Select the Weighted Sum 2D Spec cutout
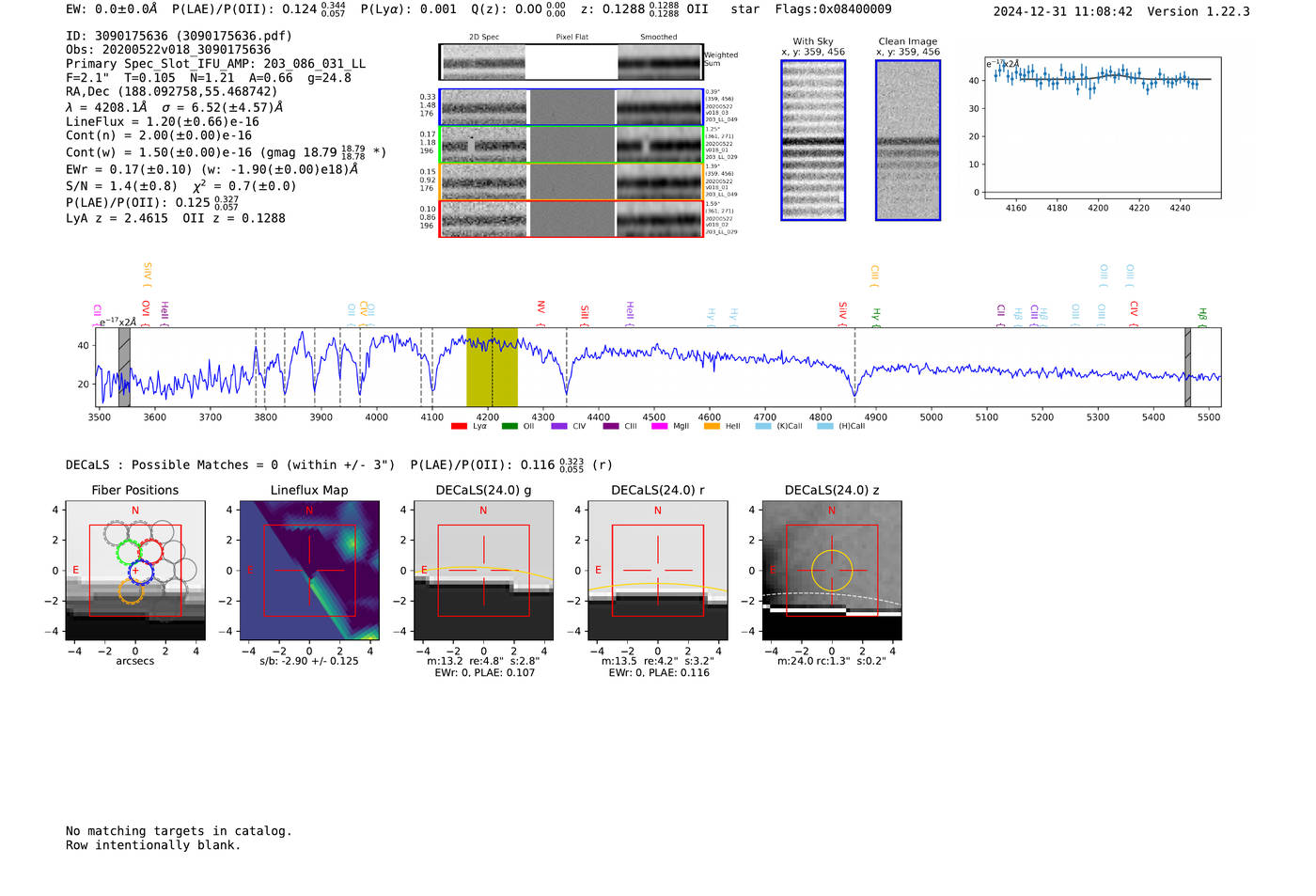Screen dimensions: 1316x896 click(483, 62)
